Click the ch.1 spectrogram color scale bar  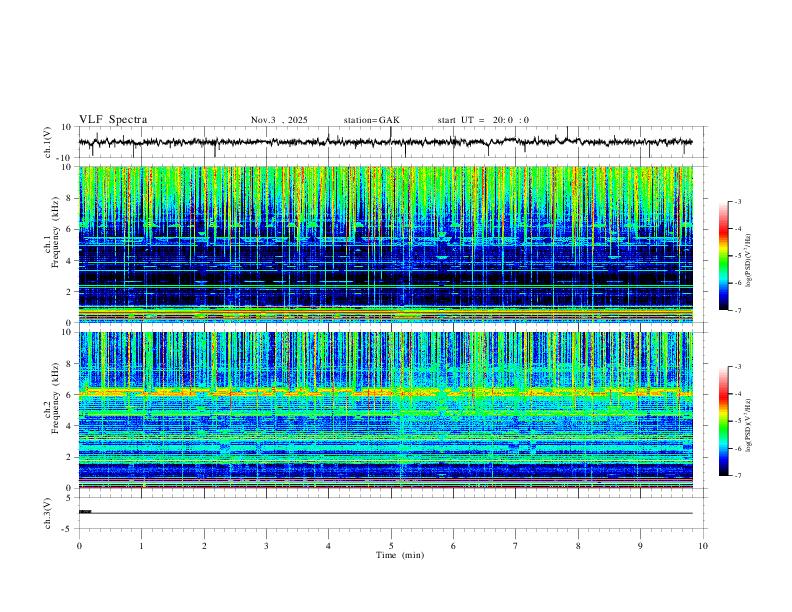(724, 256)
